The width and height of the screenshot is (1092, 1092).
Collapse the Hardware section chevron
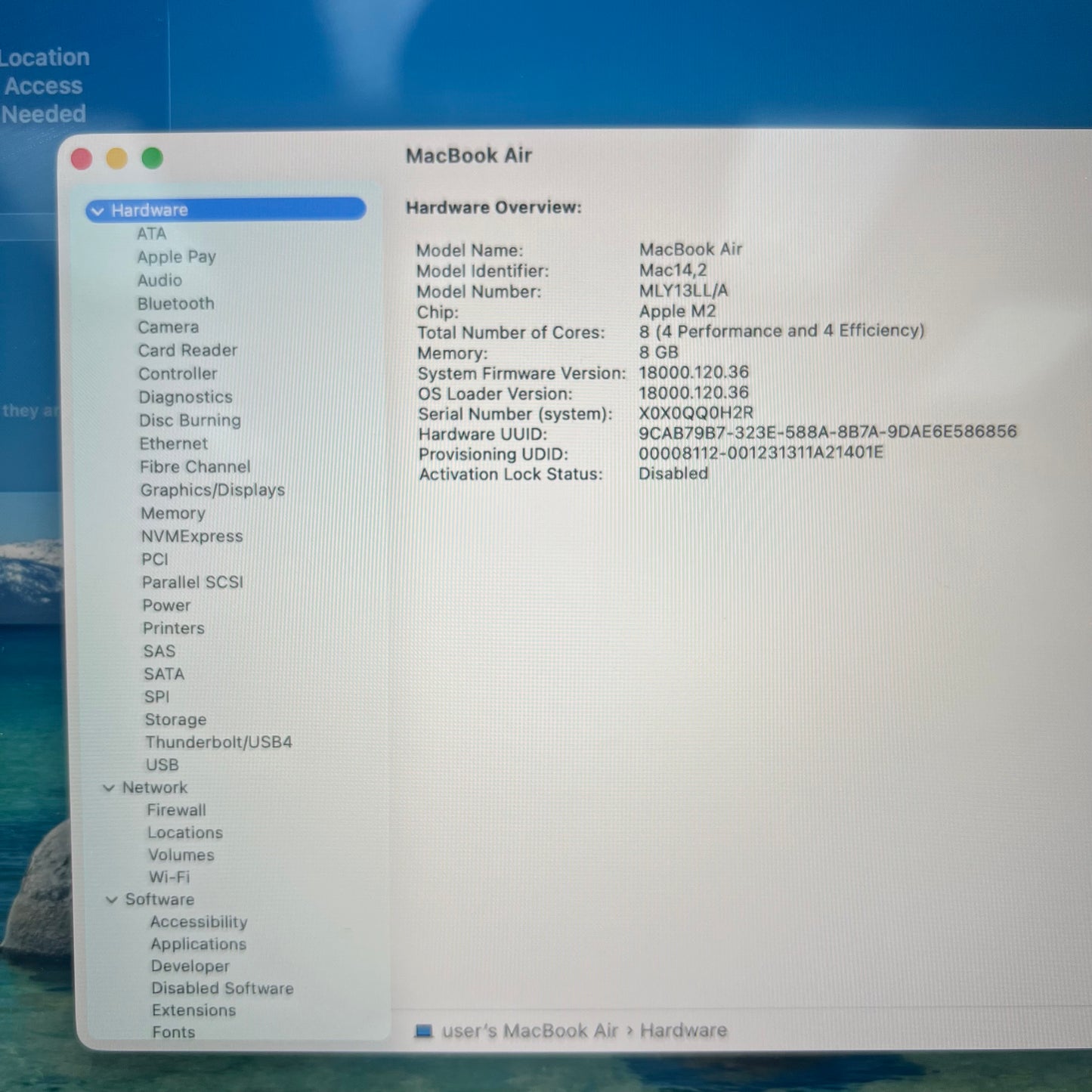click(97, 211)
